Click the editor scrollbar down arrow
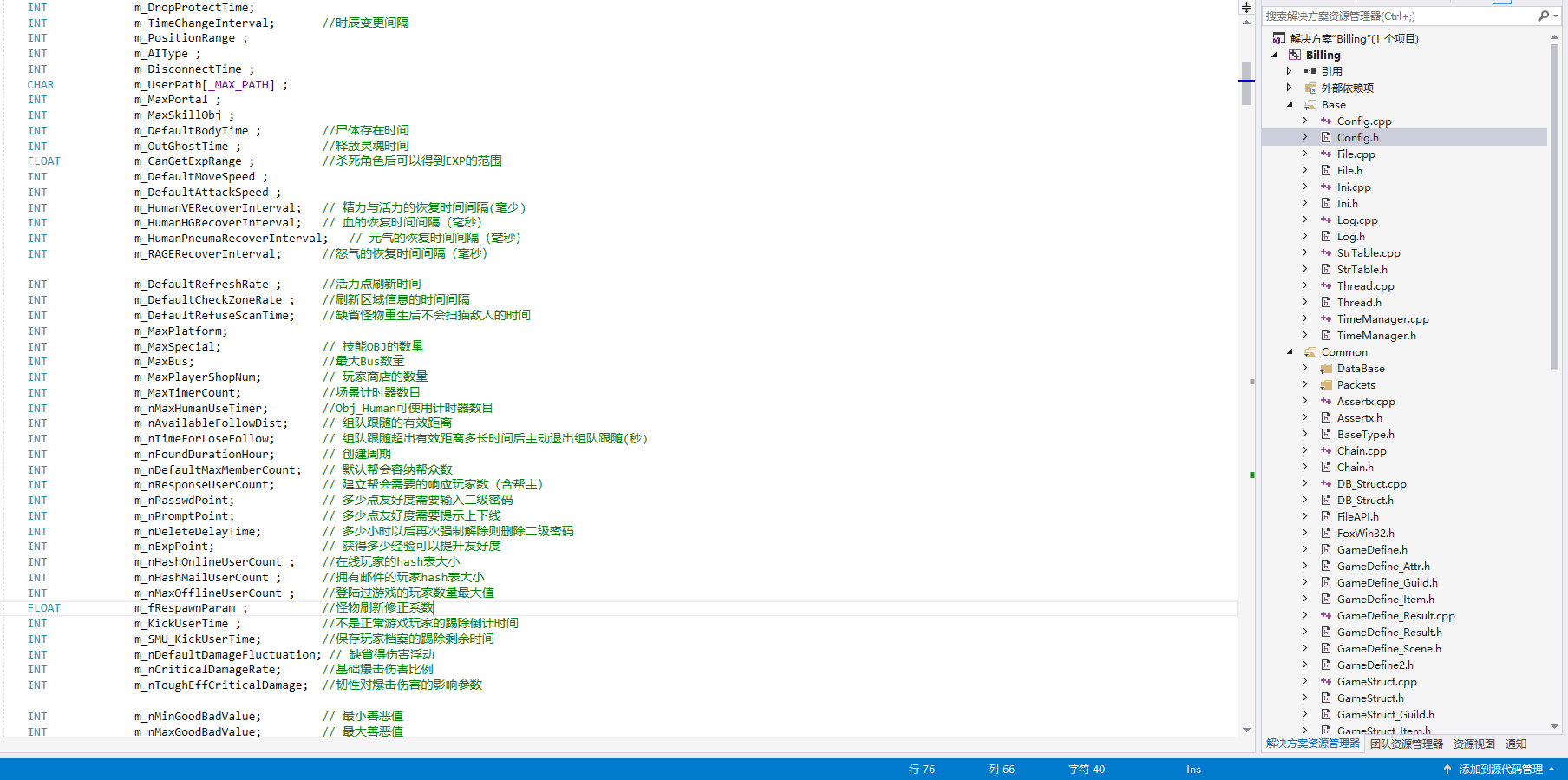1568x780 pixels. tap(1246, 731)
